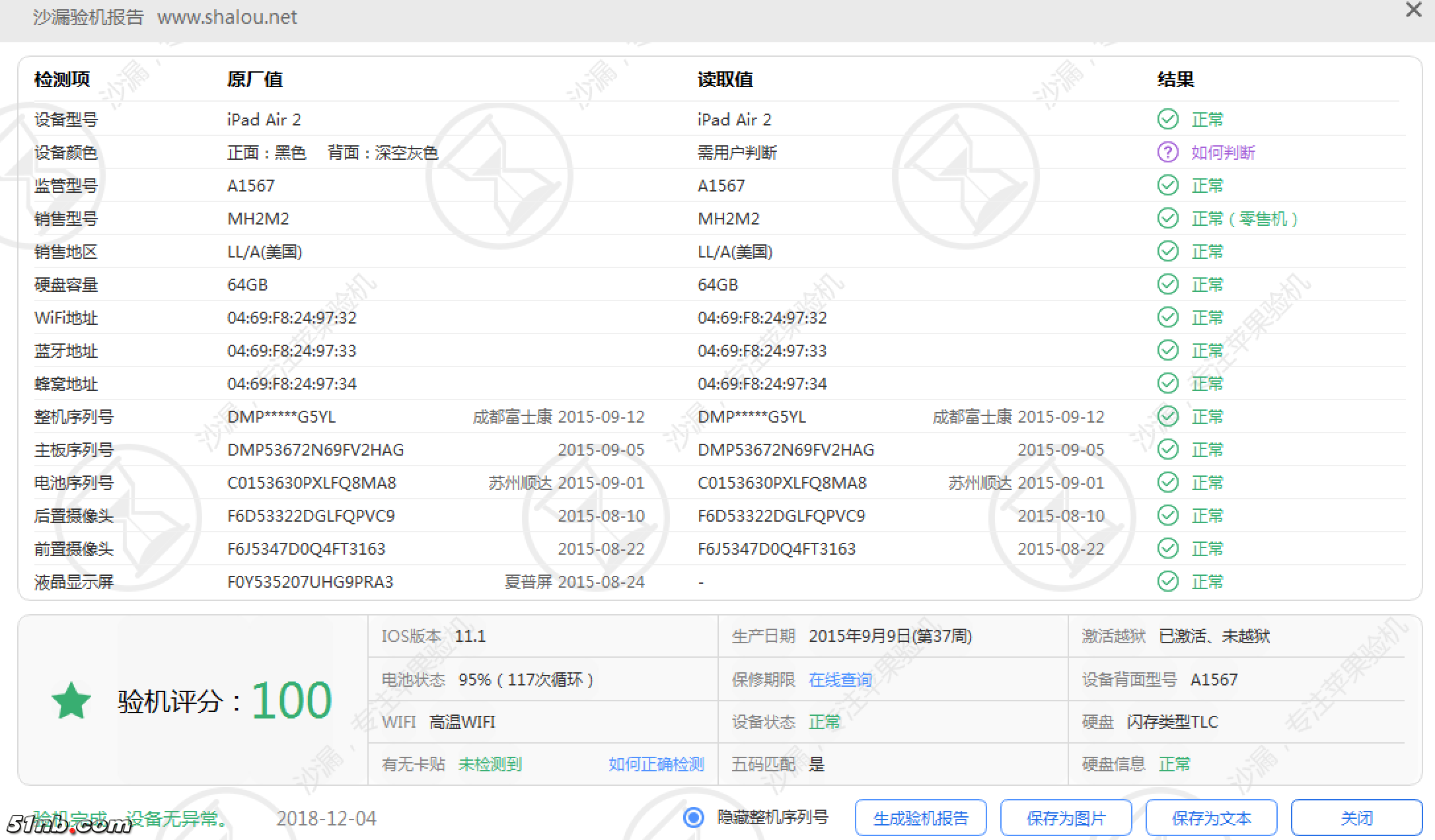Click checkmark icon in 硬盘容量 row
The height and width of the screenshot is (840, 1435).
[1167, 284]
